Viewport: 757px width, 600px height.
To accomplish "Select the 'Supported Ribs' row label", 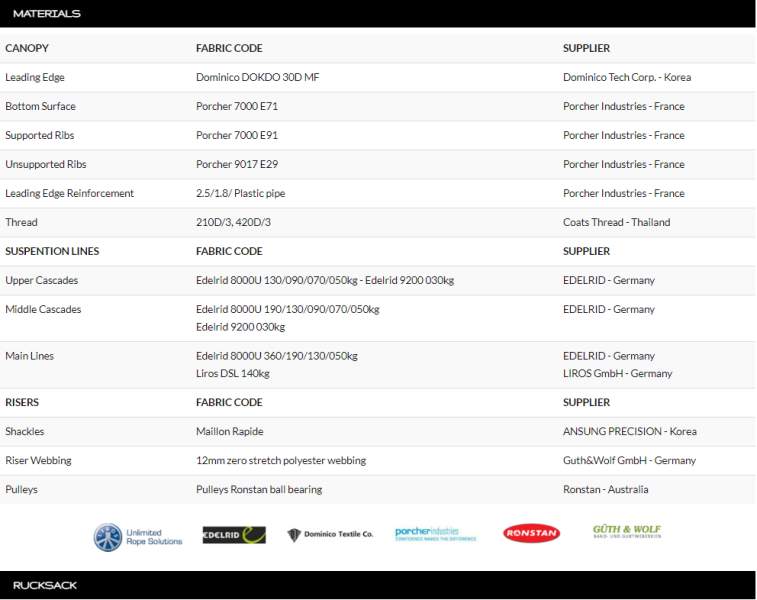I will point(40,135).
